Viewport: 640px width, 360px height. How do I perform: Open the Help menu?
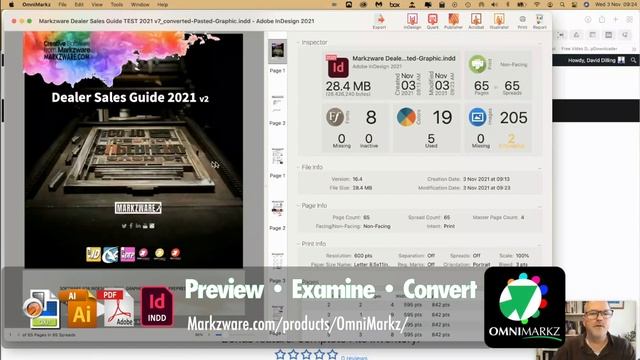[x=162, y=4]
